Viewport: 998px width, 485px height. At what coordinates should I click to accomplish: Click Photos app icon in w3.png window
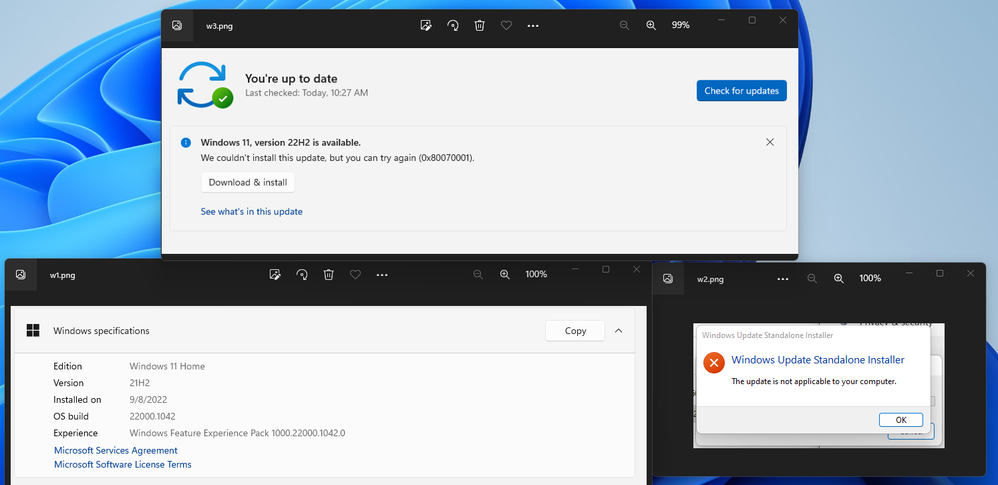pos(177,25)
